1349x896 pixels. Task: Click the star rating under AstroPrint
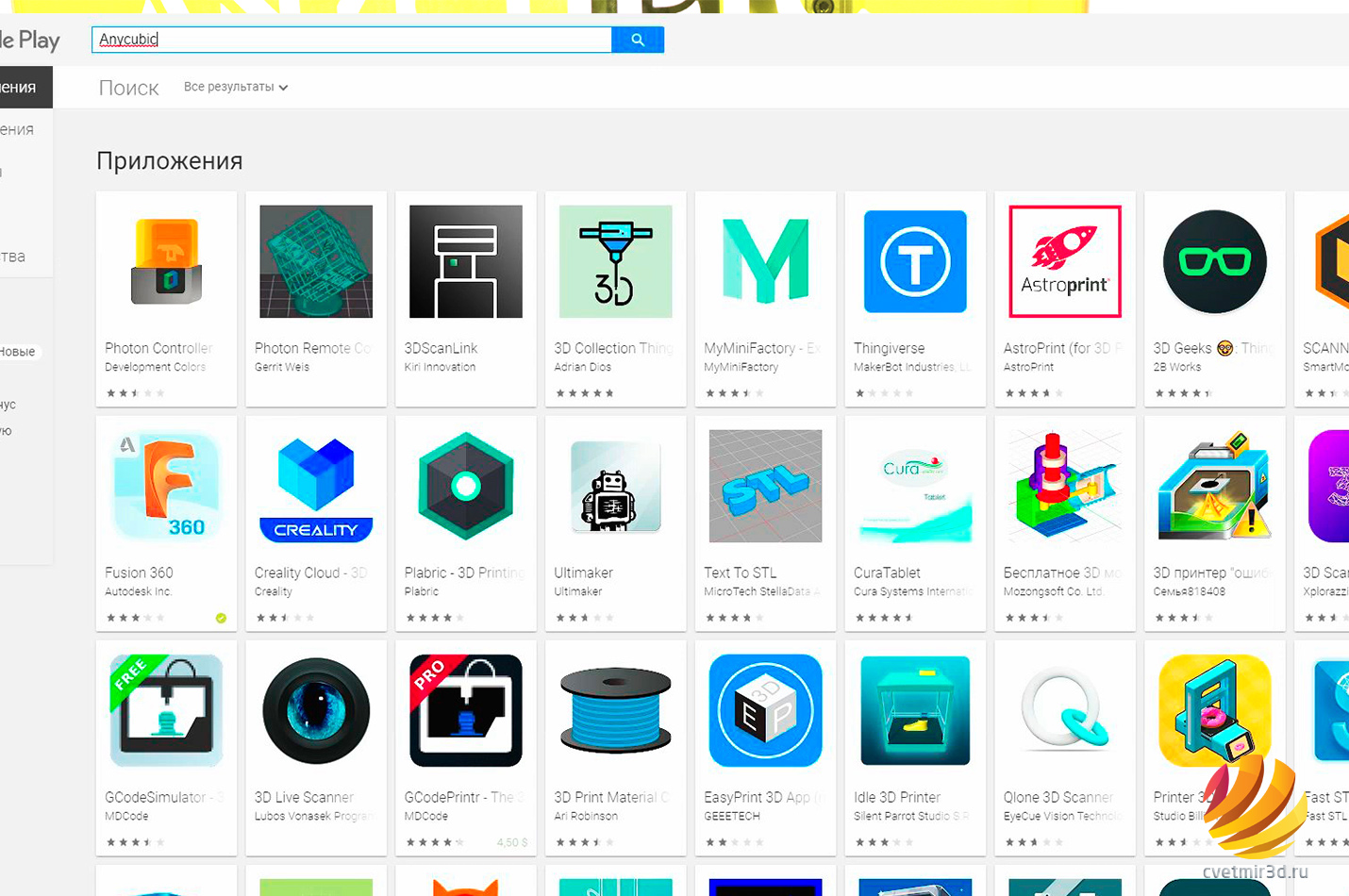[x=1034, y=393]
